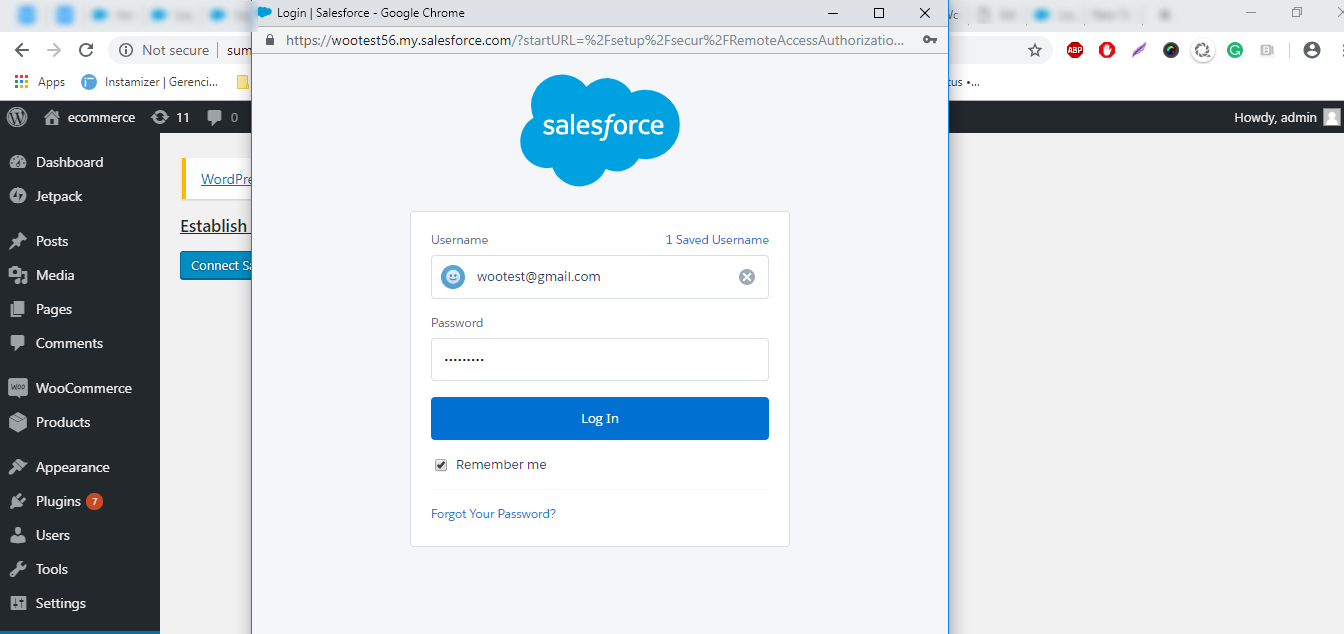1344x634 pixels.
Task: Open the updates indicator showing 11
Action: click(170, 117)
